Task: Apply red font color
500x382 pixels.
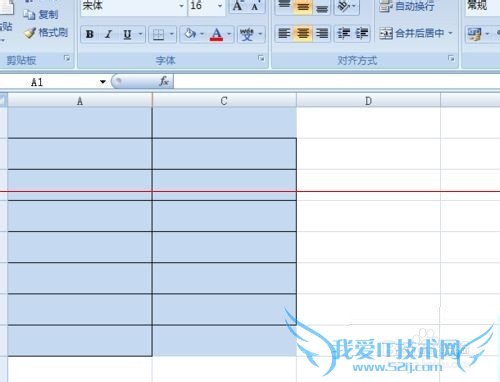Action: pos(216,34)
